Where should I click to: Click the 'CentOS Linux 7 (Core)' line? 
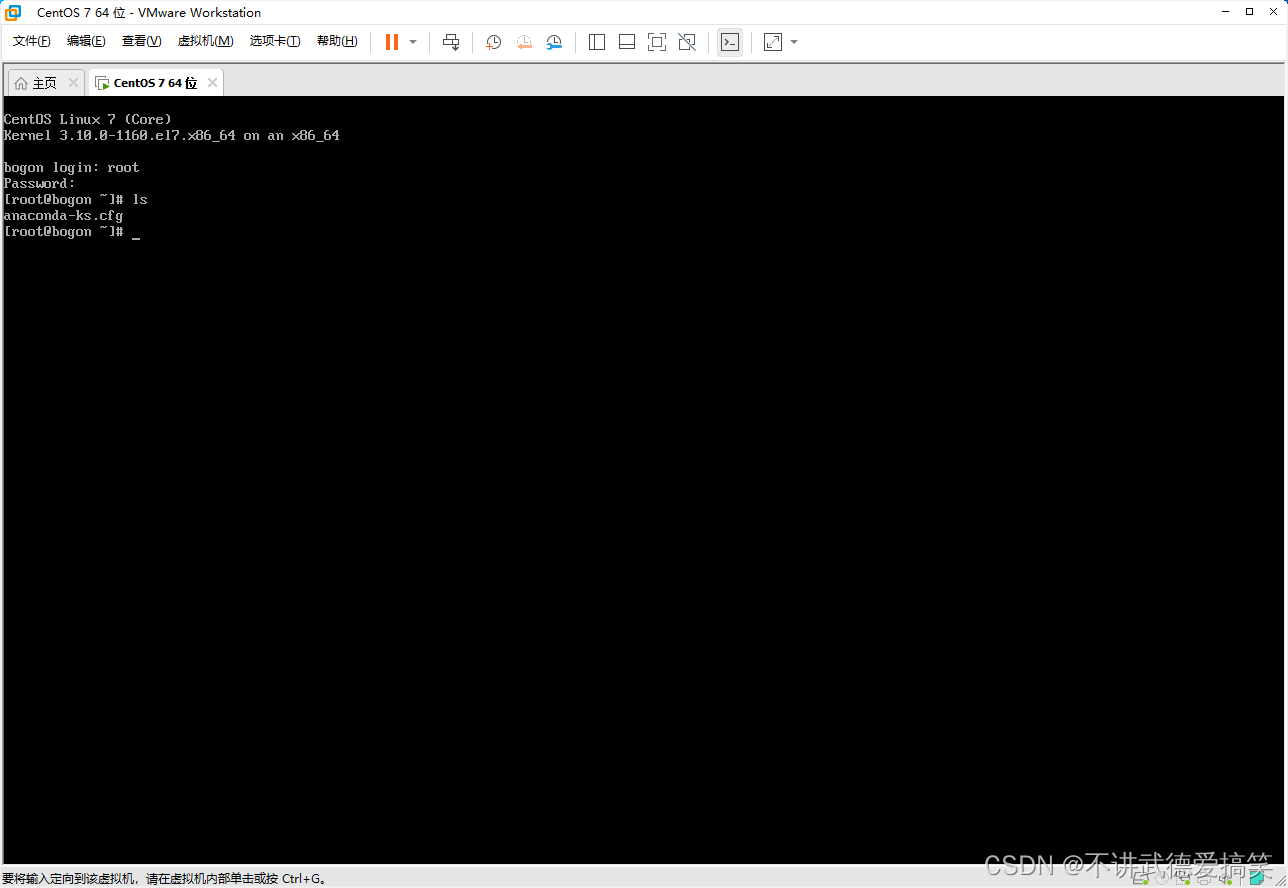coord(87,119)
